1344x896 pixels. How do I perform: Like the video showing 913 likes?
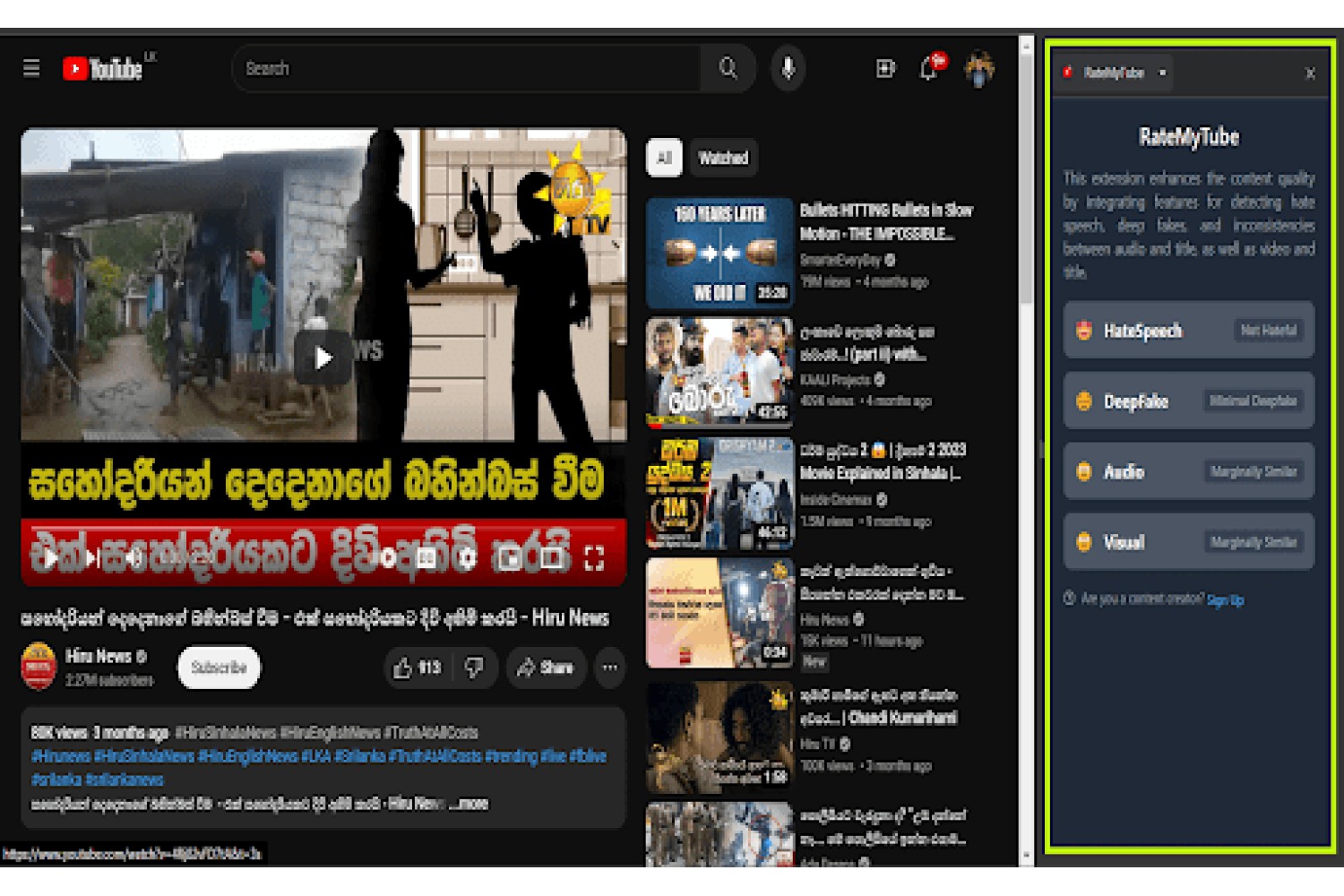pyautogui.click(x=418, y=668)
